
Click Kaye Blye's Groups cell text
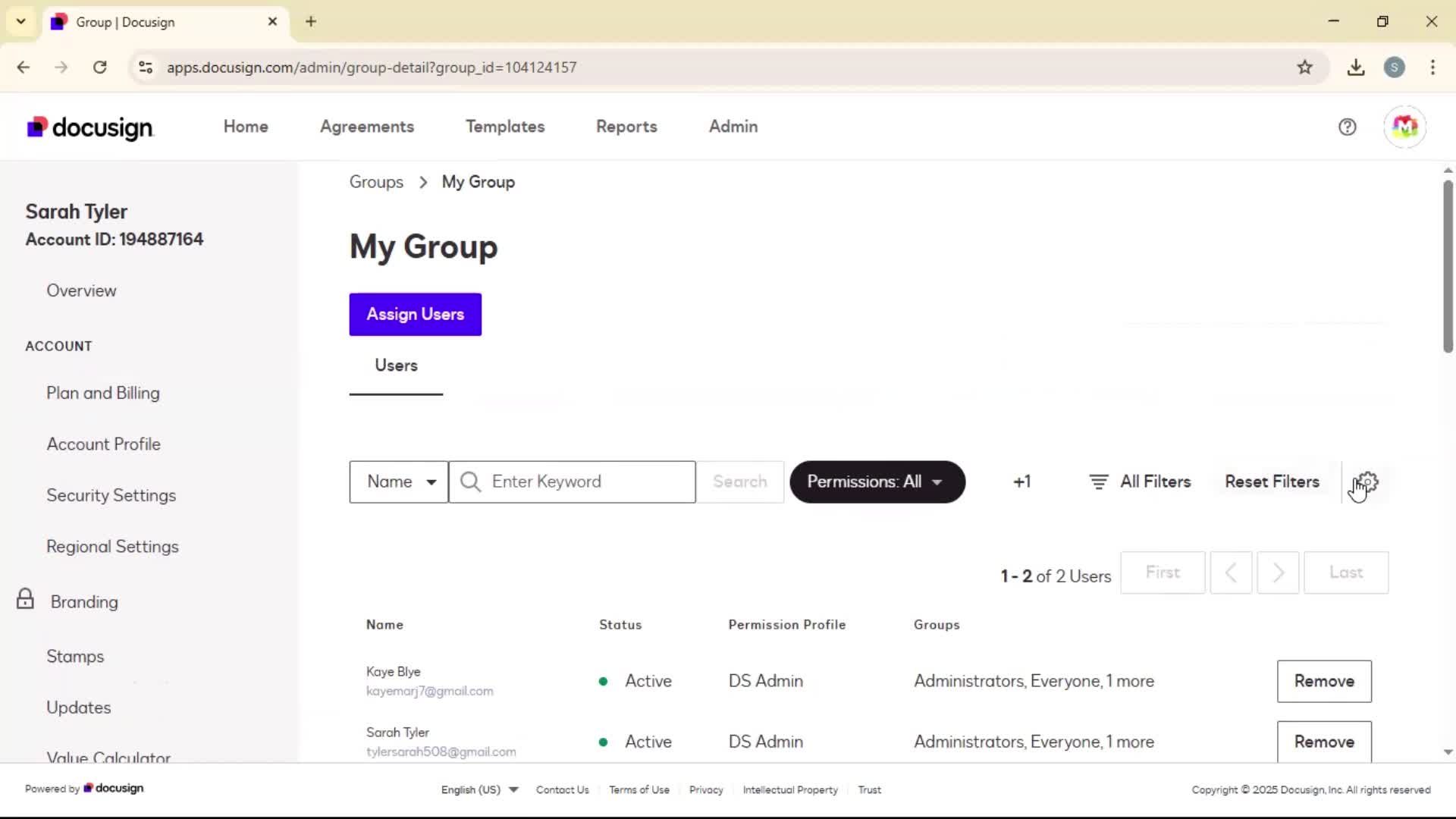pos(1034,681)
